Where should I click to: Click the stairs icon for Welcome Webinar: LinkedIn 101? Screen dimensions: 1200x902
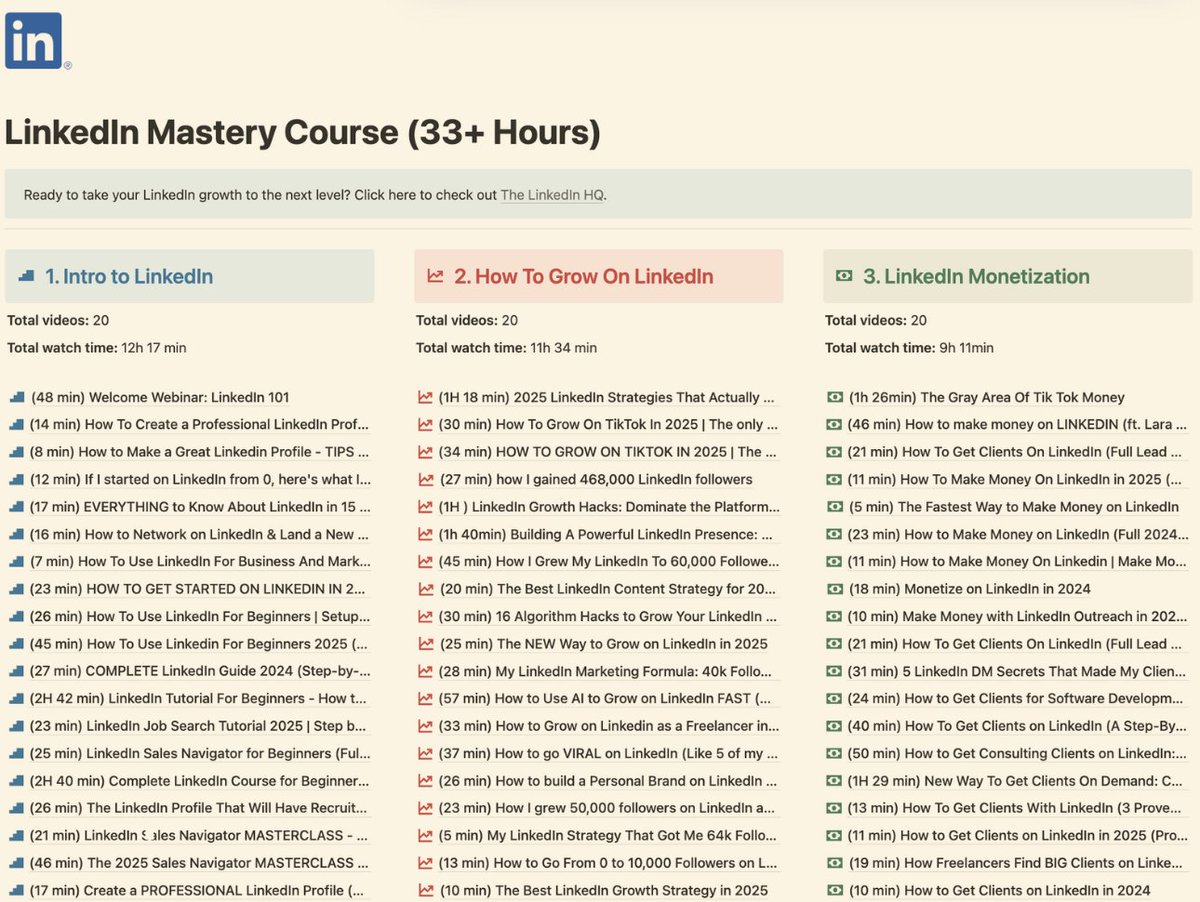pyautogui.click(x=16, y=397)
